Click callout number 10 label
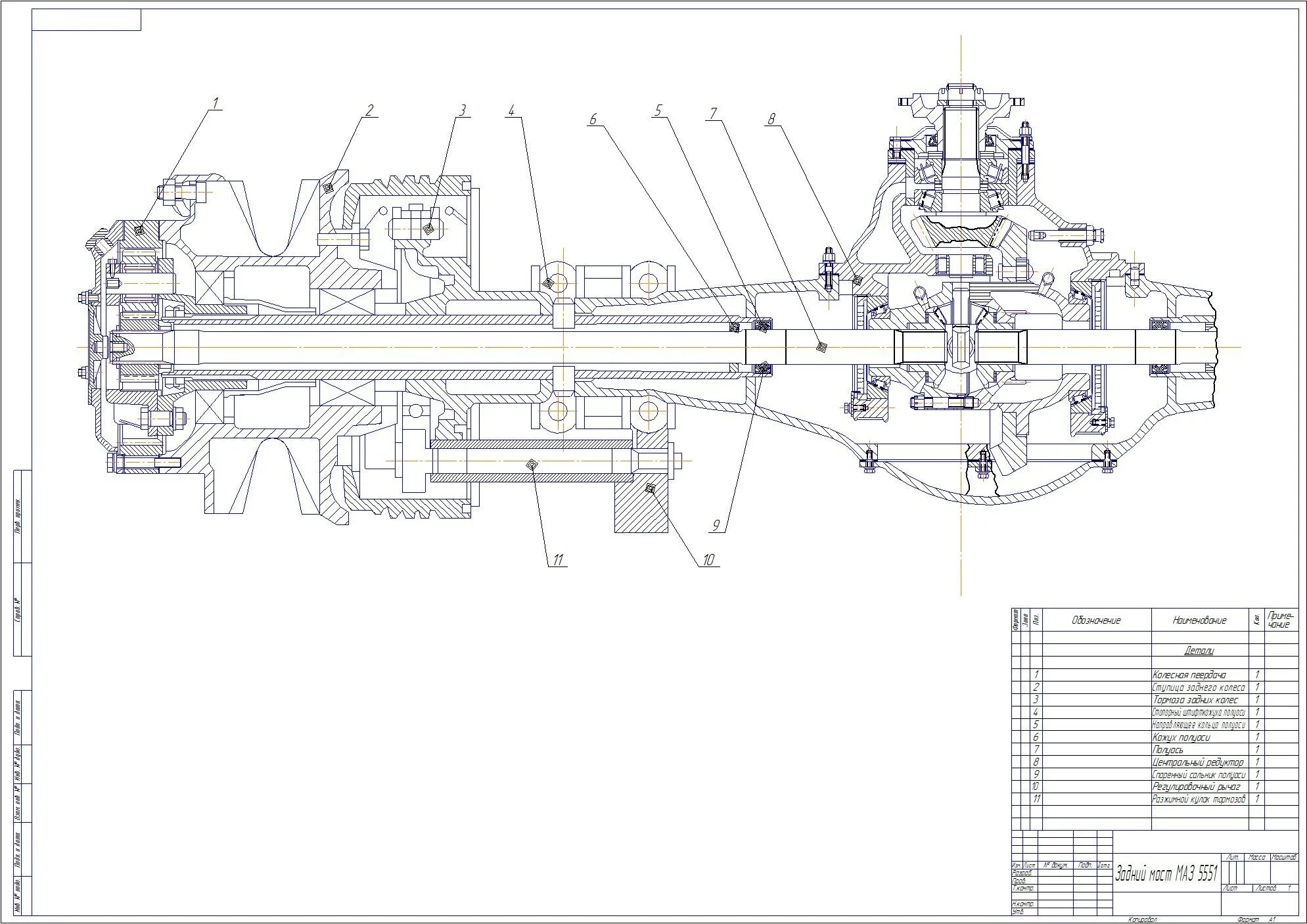Viewport: 1307px width, 924px height. pos(708,560)
